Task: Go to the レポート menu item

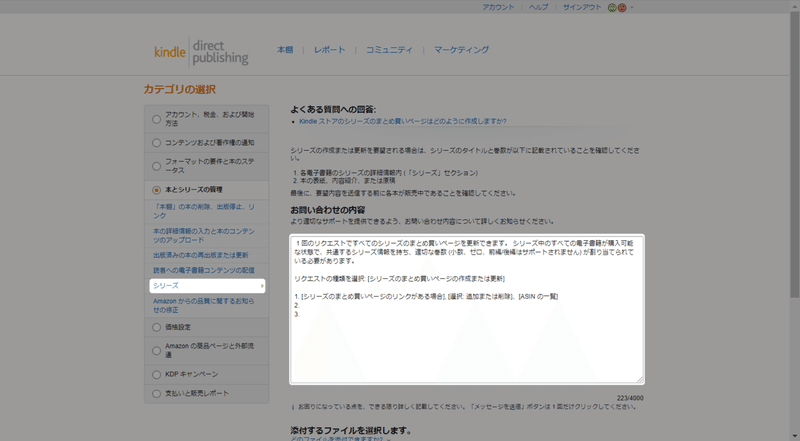Action: 330,50
